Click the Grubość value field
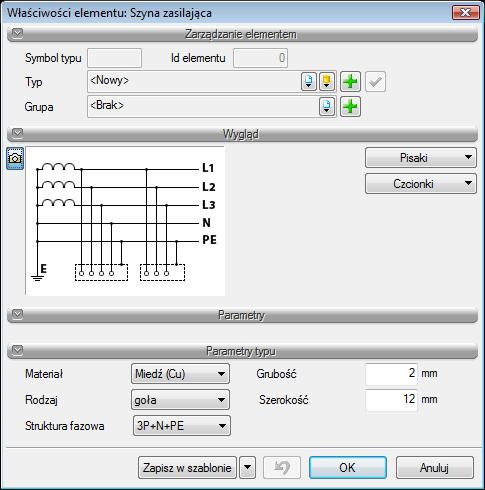485x490 pixels. tap(391, 374)
